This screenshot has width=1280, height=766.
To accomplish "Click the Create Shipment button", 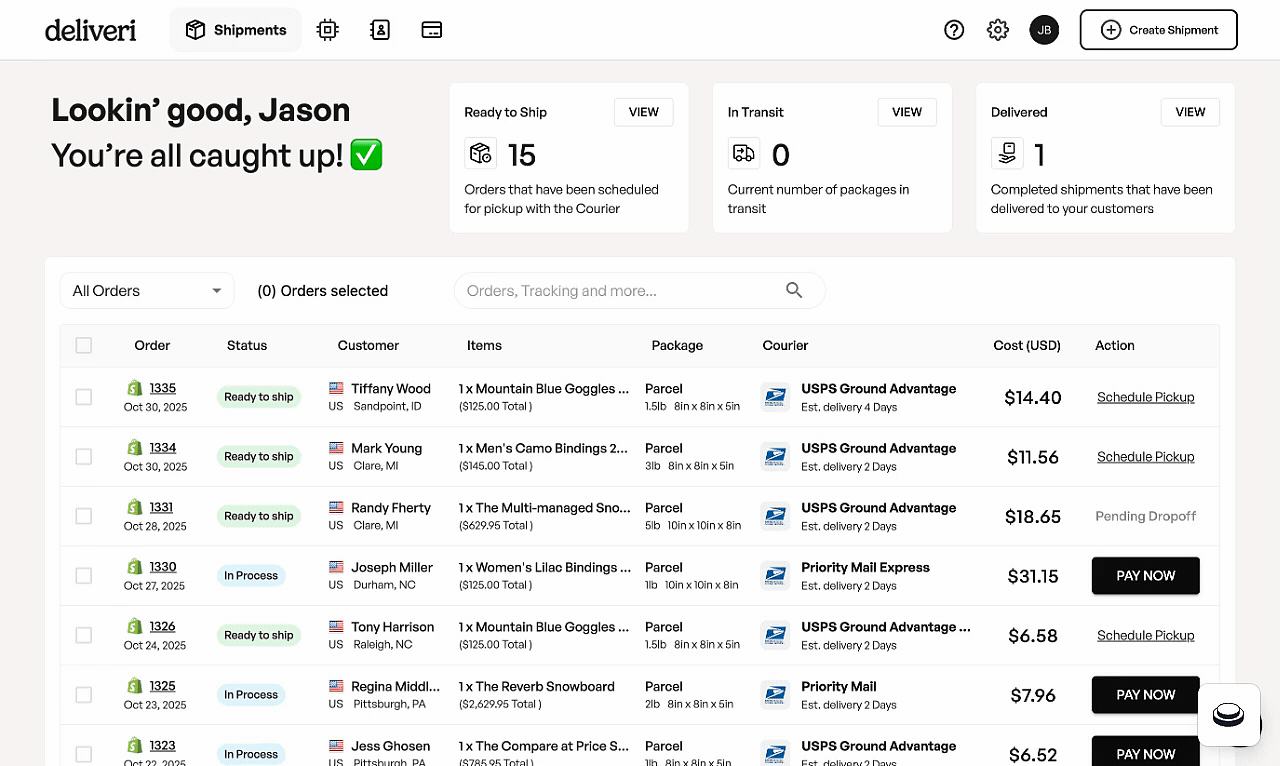I will pyautogui.click(x=1159, y=30).
